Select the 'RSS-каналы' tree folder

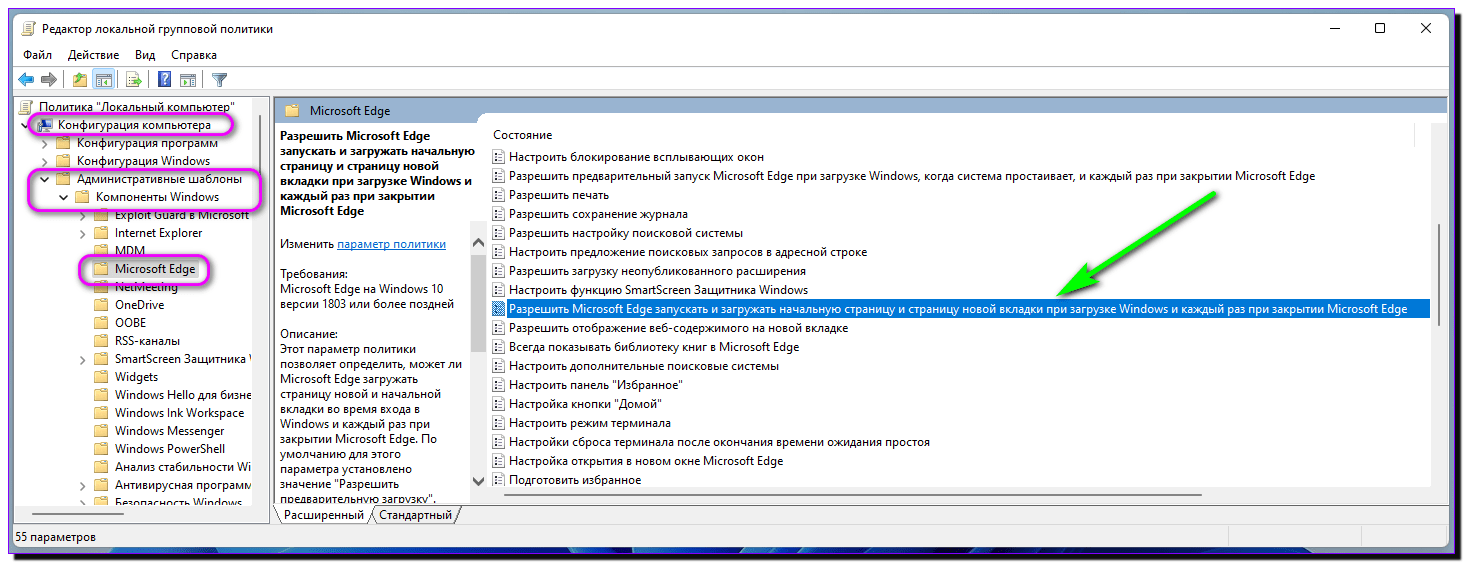click(x=147, y=341)
